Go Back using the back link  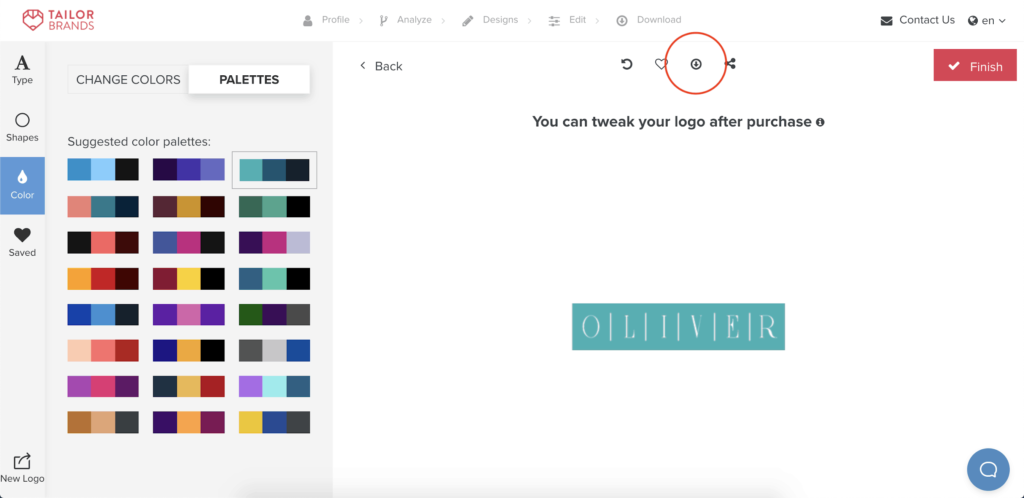pos(381,66)
